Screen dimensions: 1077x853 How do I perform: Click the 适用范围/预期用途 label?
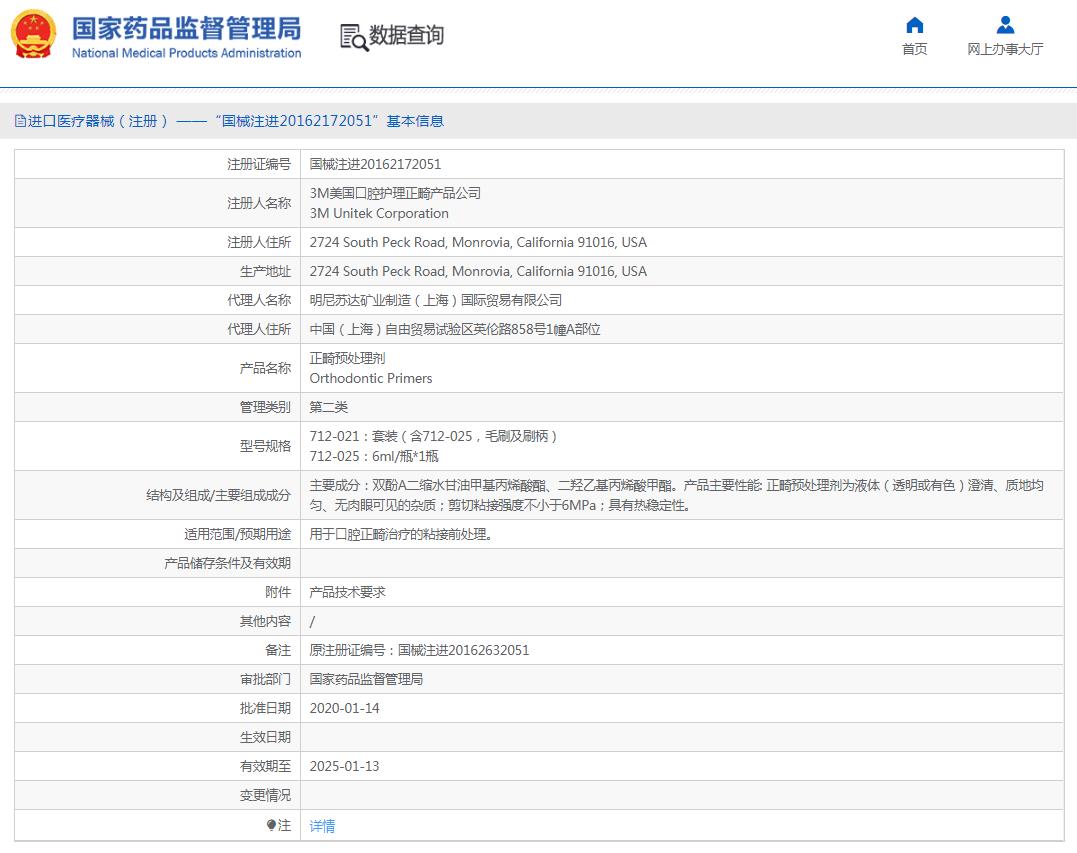click(238, 534)
